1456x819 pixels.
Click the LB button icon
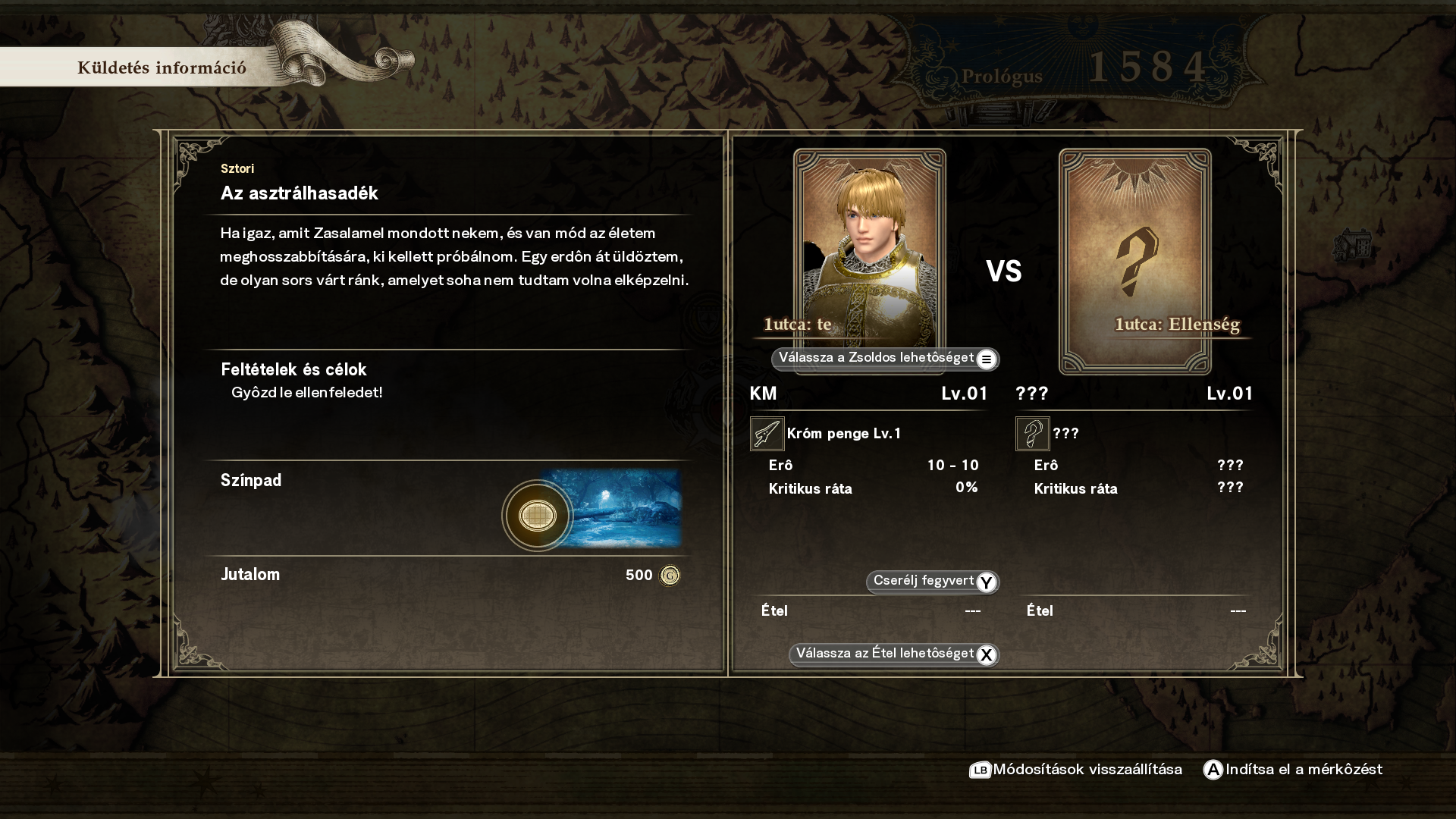coord(980,770)
